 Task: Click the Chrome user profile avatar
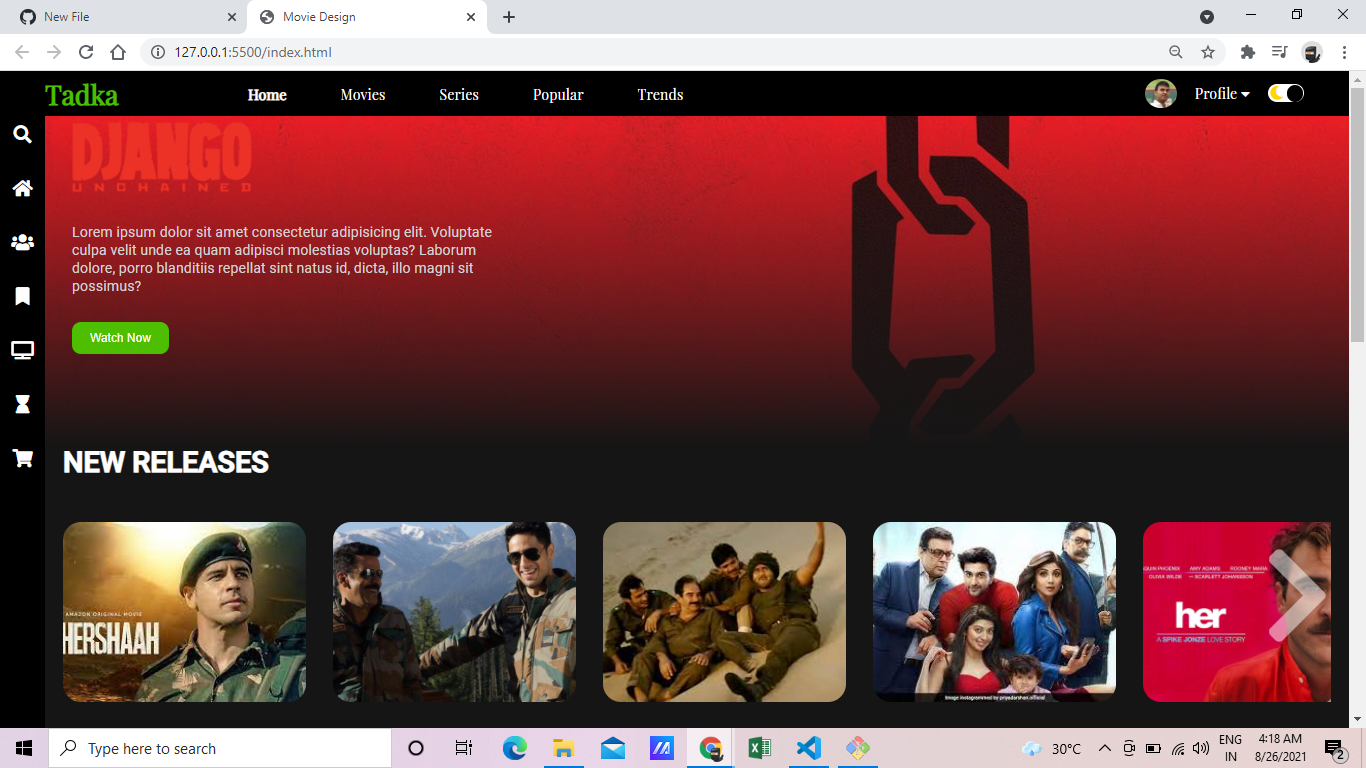1312,52
